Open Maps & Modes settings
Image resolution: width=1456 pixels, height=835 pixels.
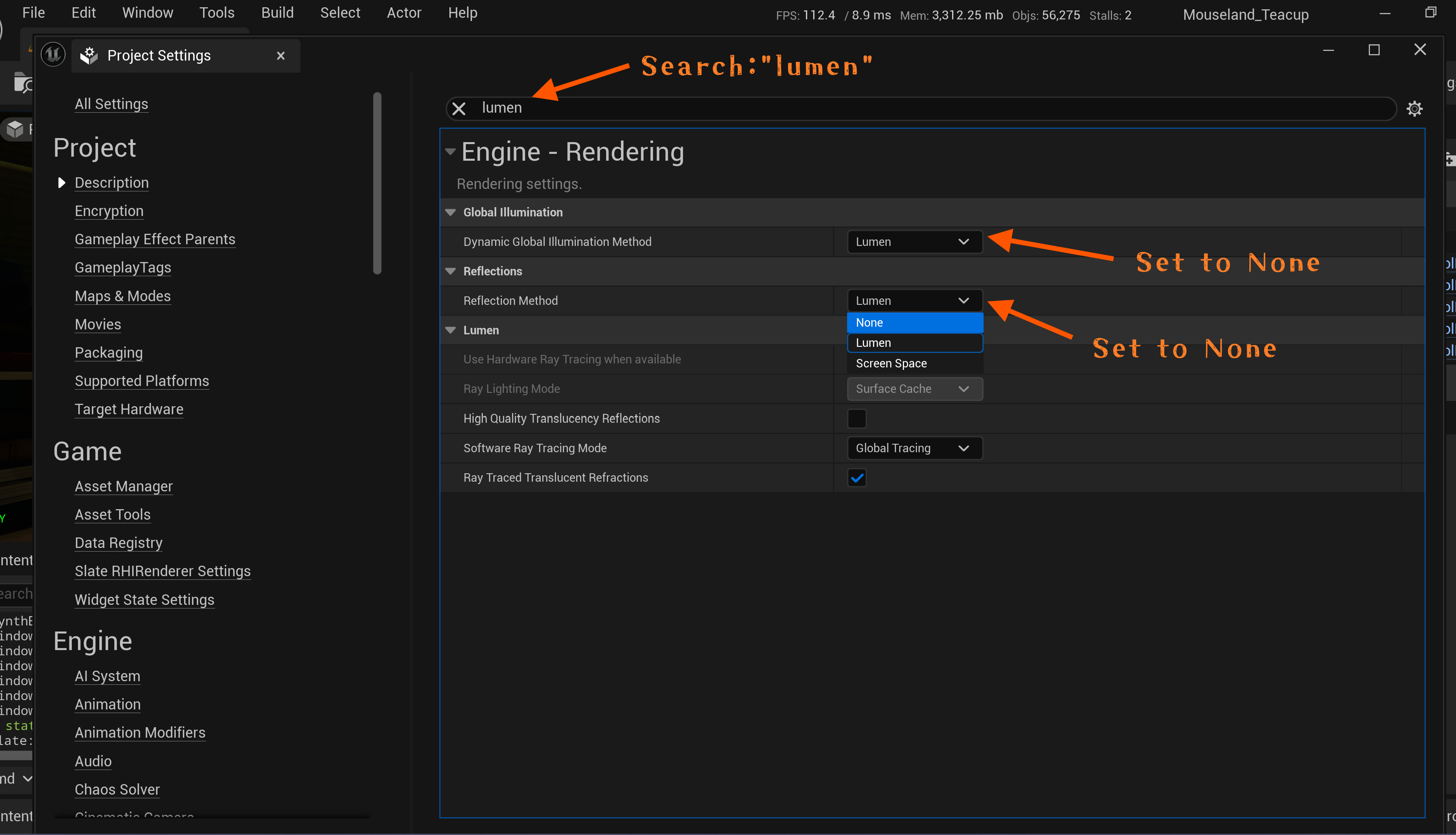(x=123, y=296)
